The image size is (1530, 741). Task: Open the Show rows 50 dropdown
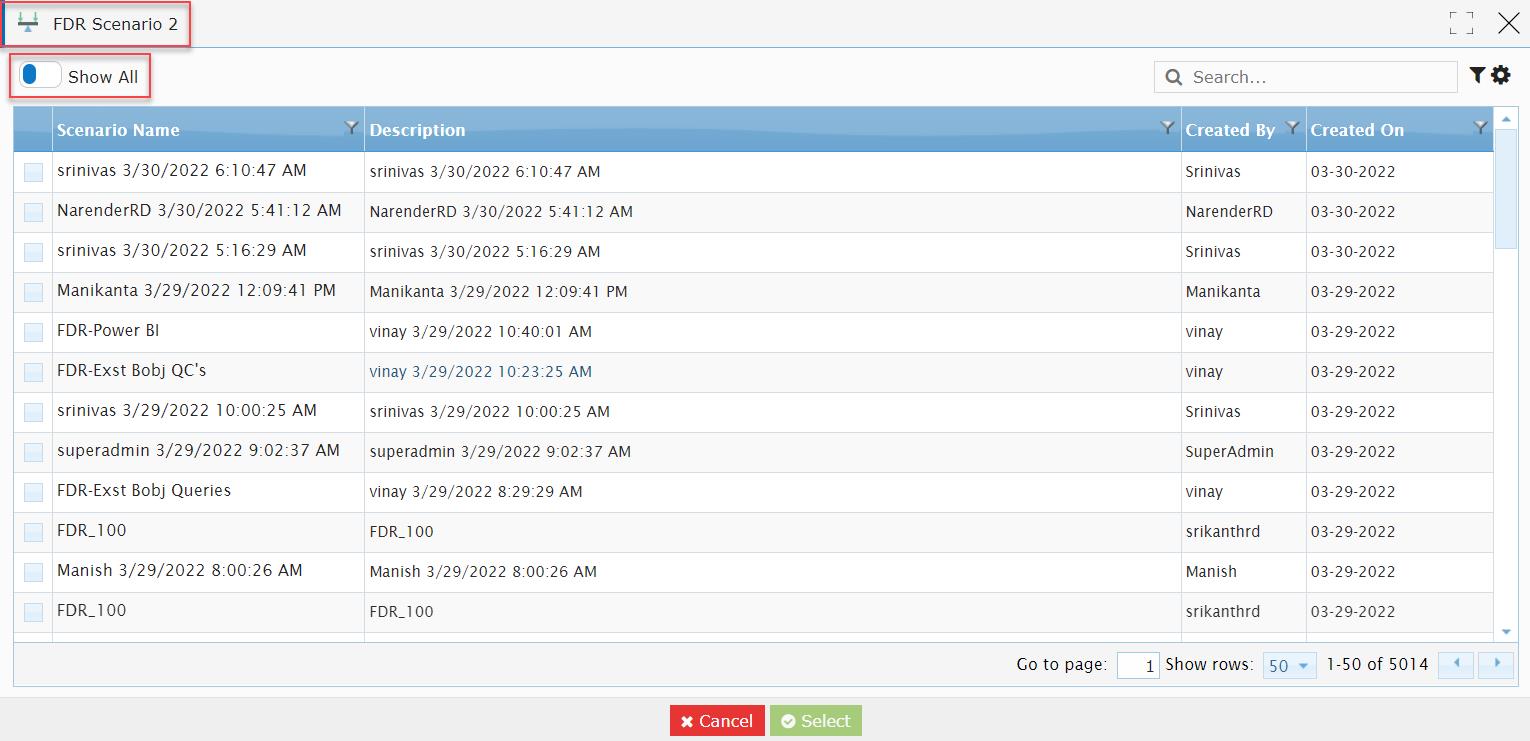pos(1289,665)
